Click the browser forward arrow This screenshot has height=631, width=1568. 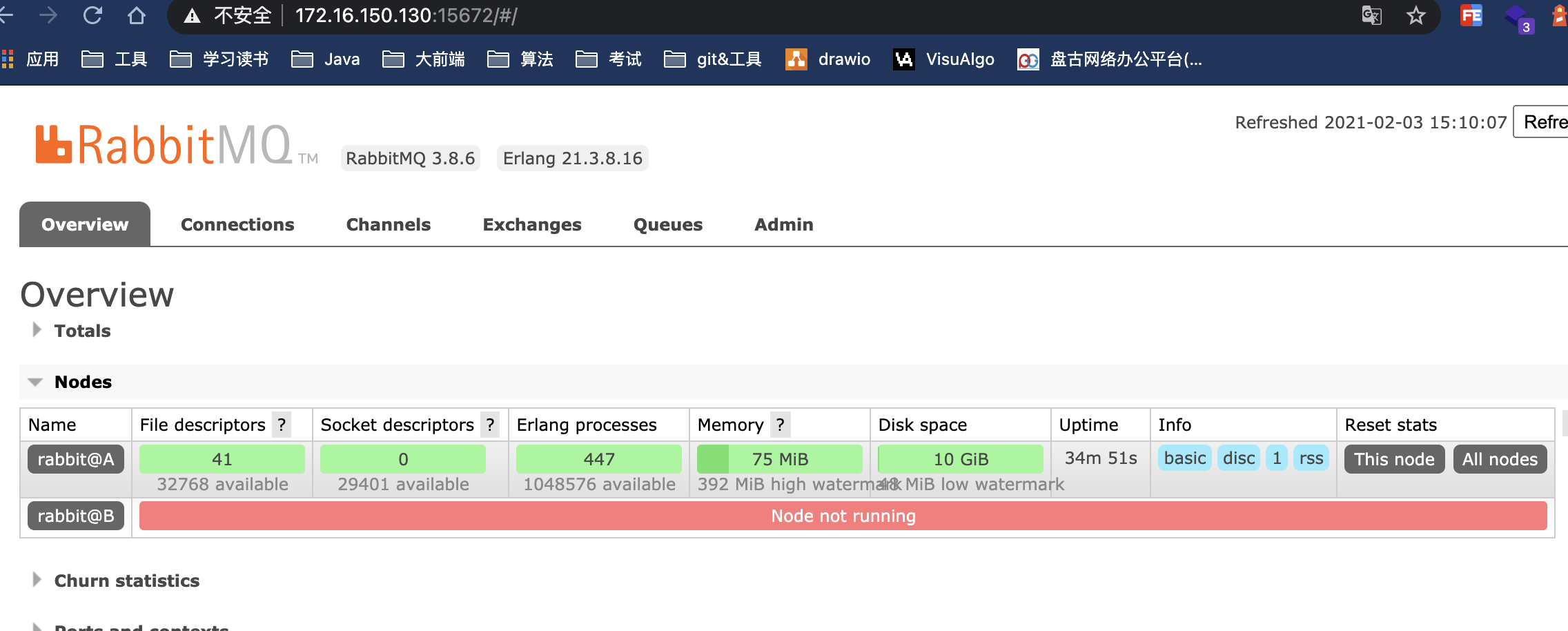point(48,15)
